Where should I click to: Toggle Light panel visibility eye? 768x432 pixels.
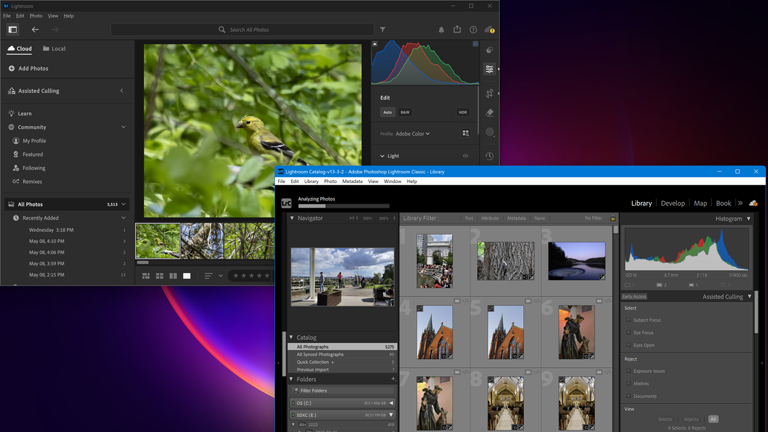point(465,156)
